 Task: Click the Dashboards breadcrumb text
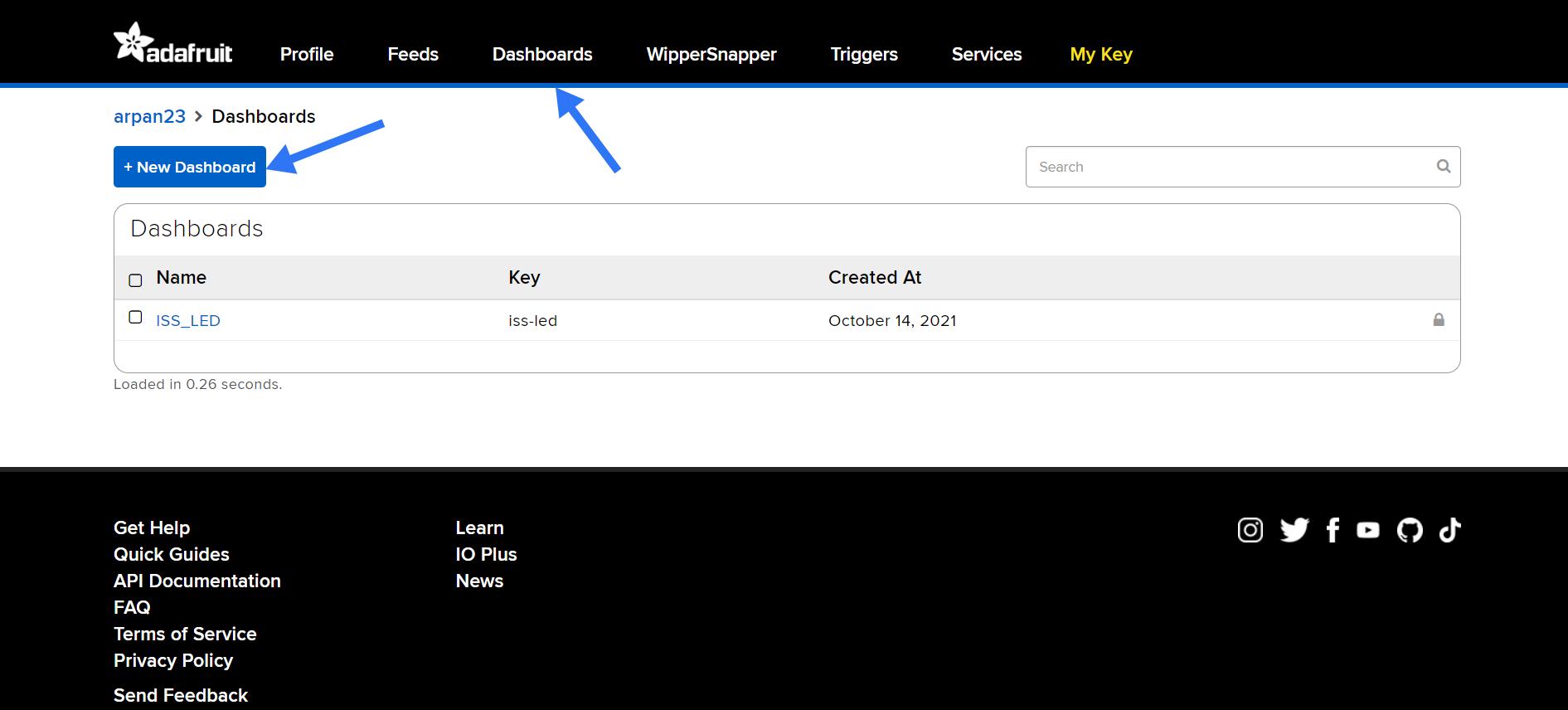point(264,116)
